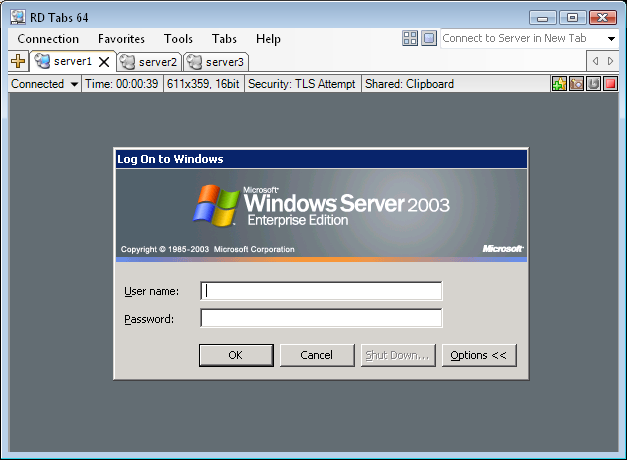The image size is (627, 460).
Task: Click in the Password field
Action: pos(321,318)
